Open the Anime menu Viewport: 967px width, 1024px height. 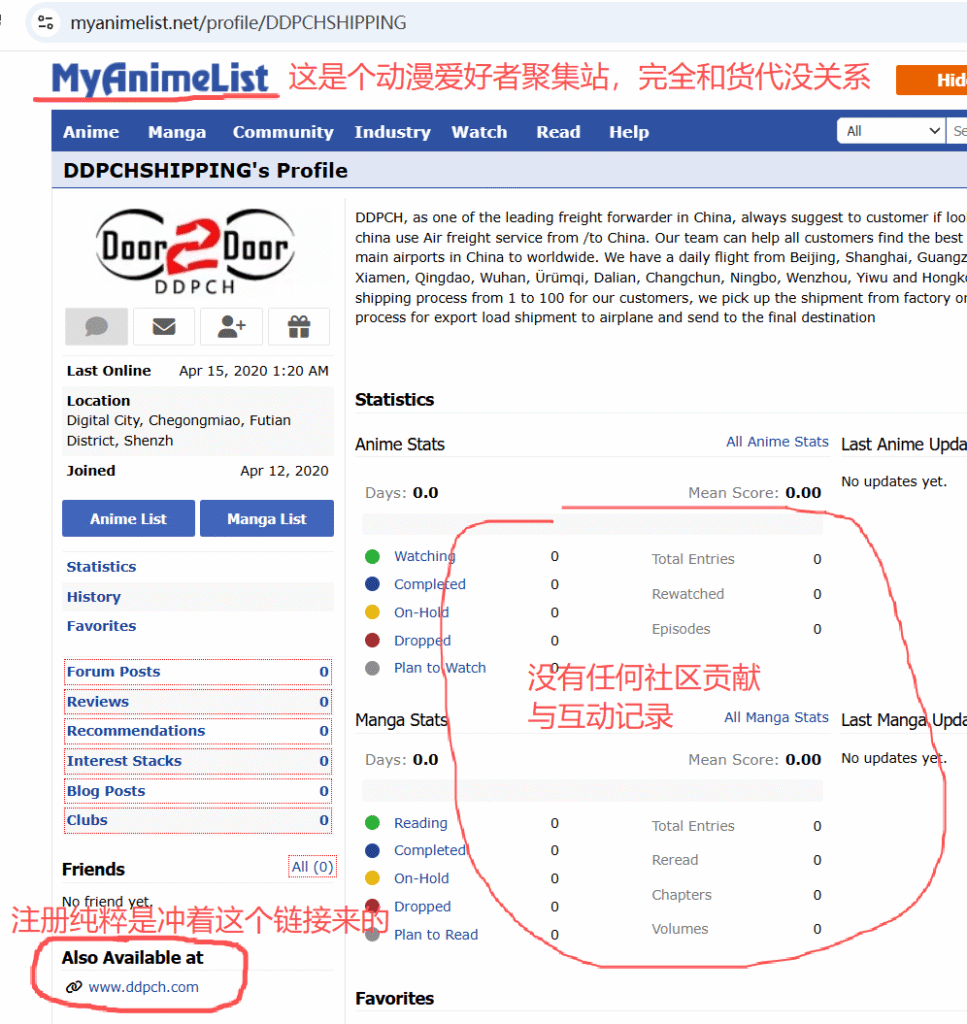point(91,132)
